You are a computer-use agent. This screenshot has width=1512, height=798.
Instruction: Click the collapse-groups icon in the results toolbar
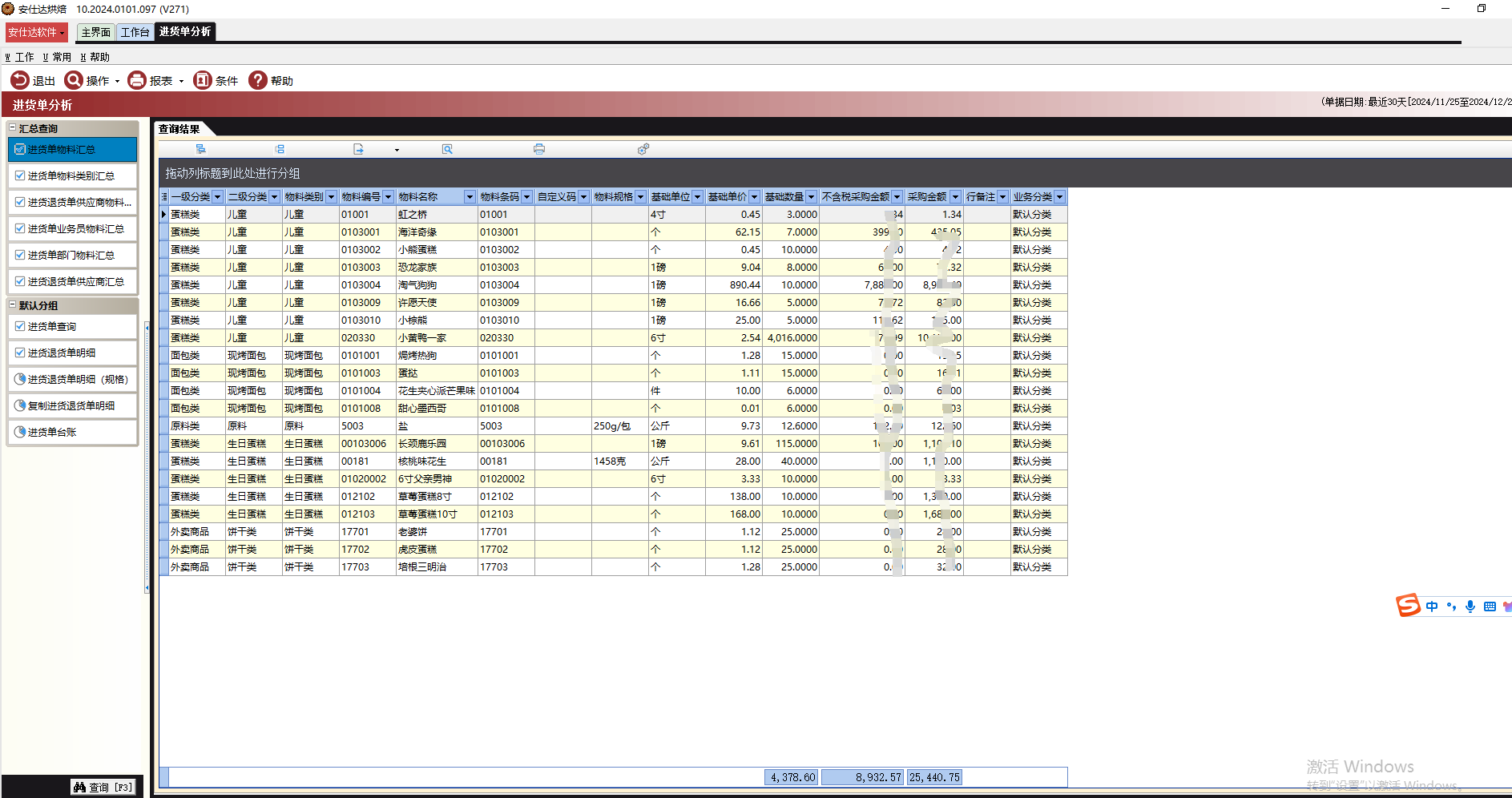(x=280, y=149)
